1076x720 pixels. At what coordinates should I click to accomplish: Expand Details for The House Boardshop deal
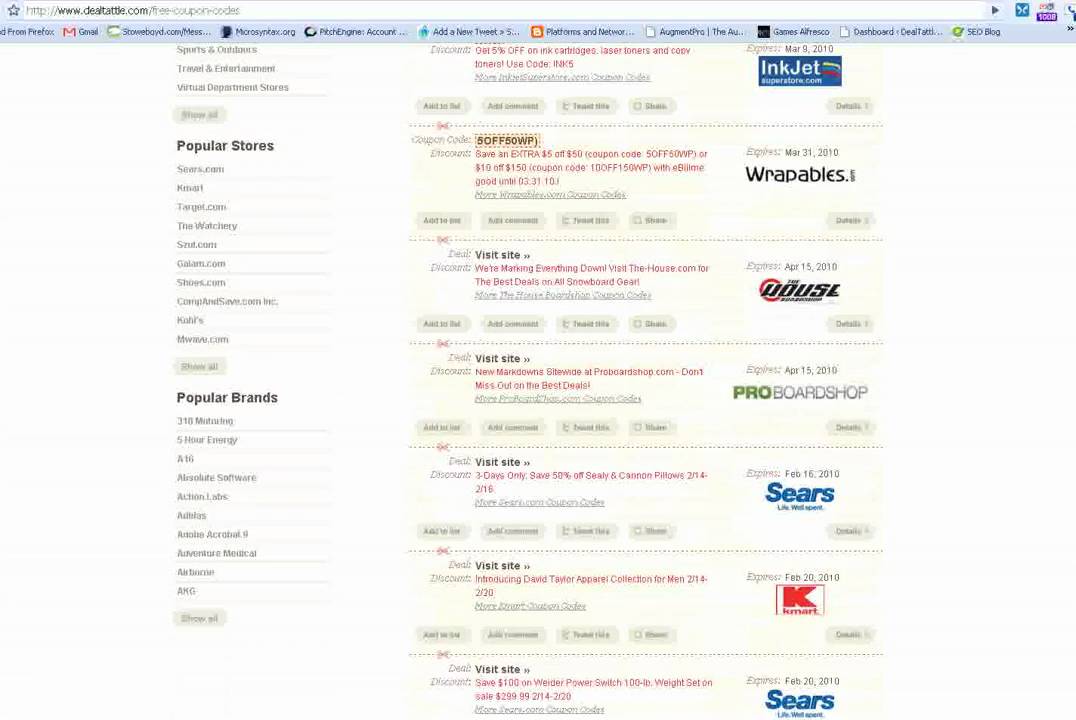tap(852, 324)
